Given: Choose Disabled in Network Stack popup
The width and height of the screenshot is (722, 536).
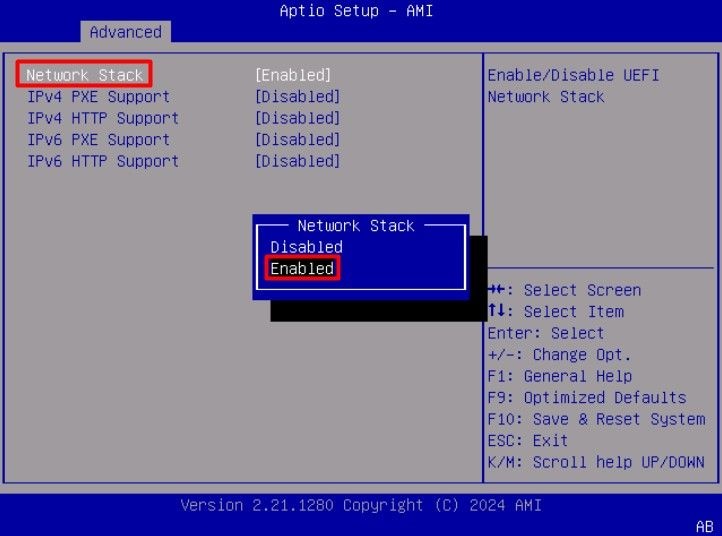Looking at the screenshot, I should 306,247.
